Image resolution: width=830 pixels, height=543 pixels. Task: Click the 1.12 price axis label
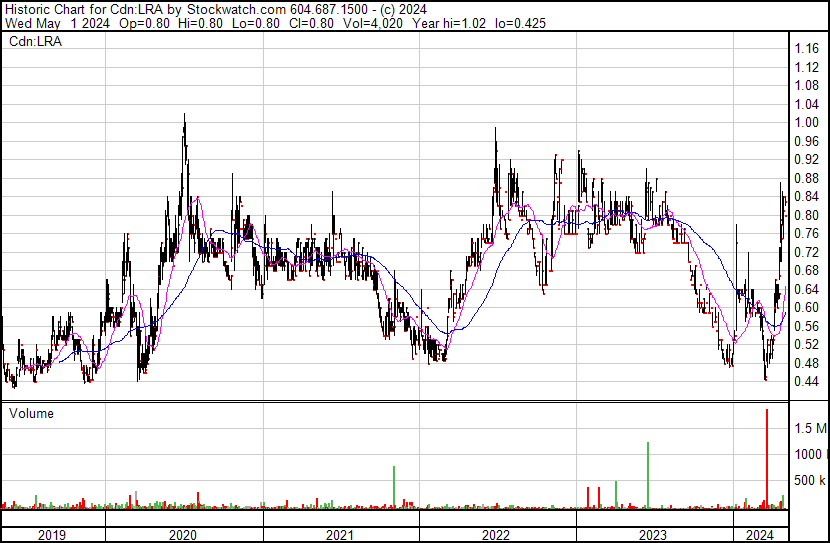click(x=807, y=67)
